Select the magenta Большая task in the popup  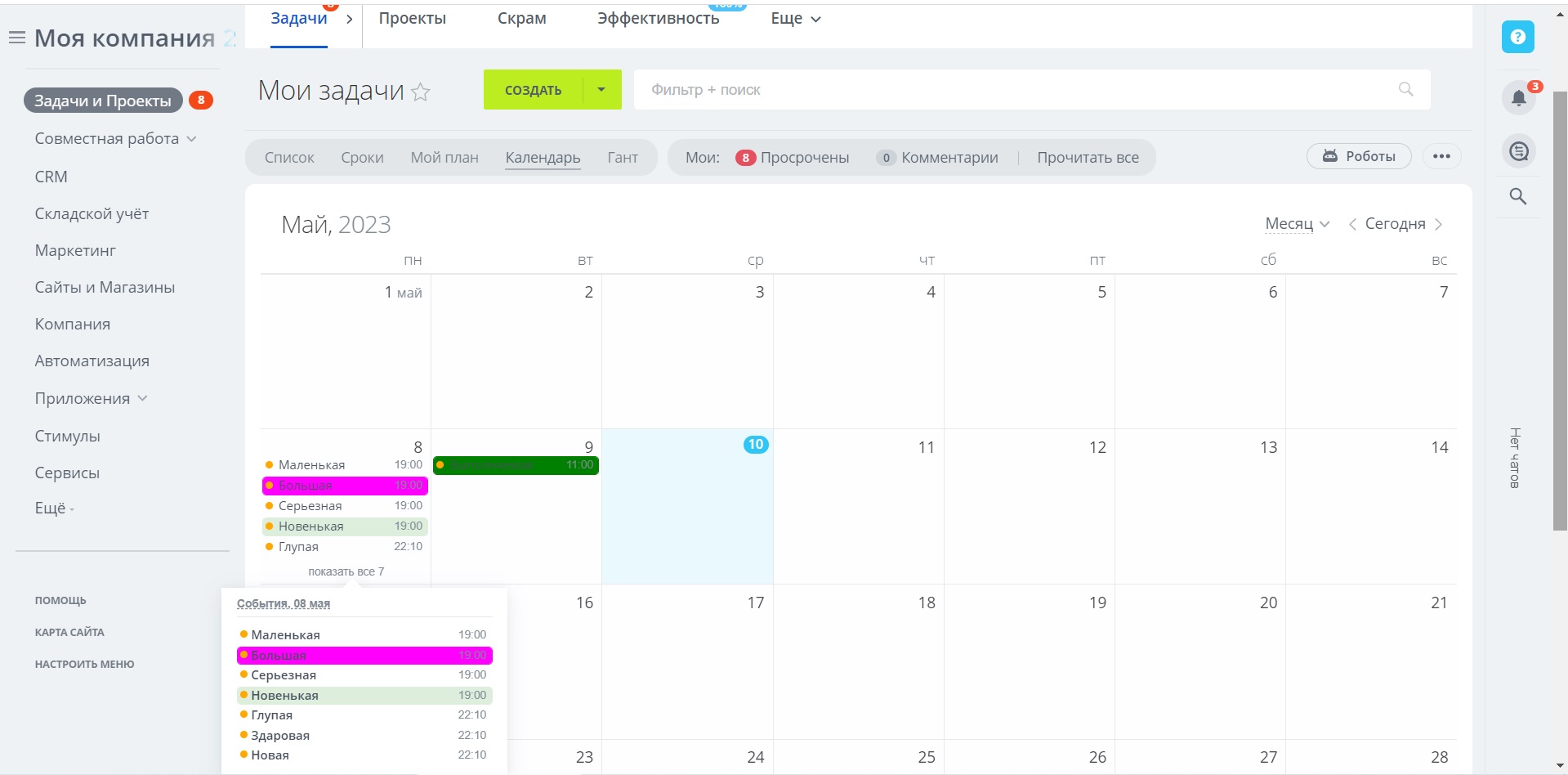(x=364, y=655)
